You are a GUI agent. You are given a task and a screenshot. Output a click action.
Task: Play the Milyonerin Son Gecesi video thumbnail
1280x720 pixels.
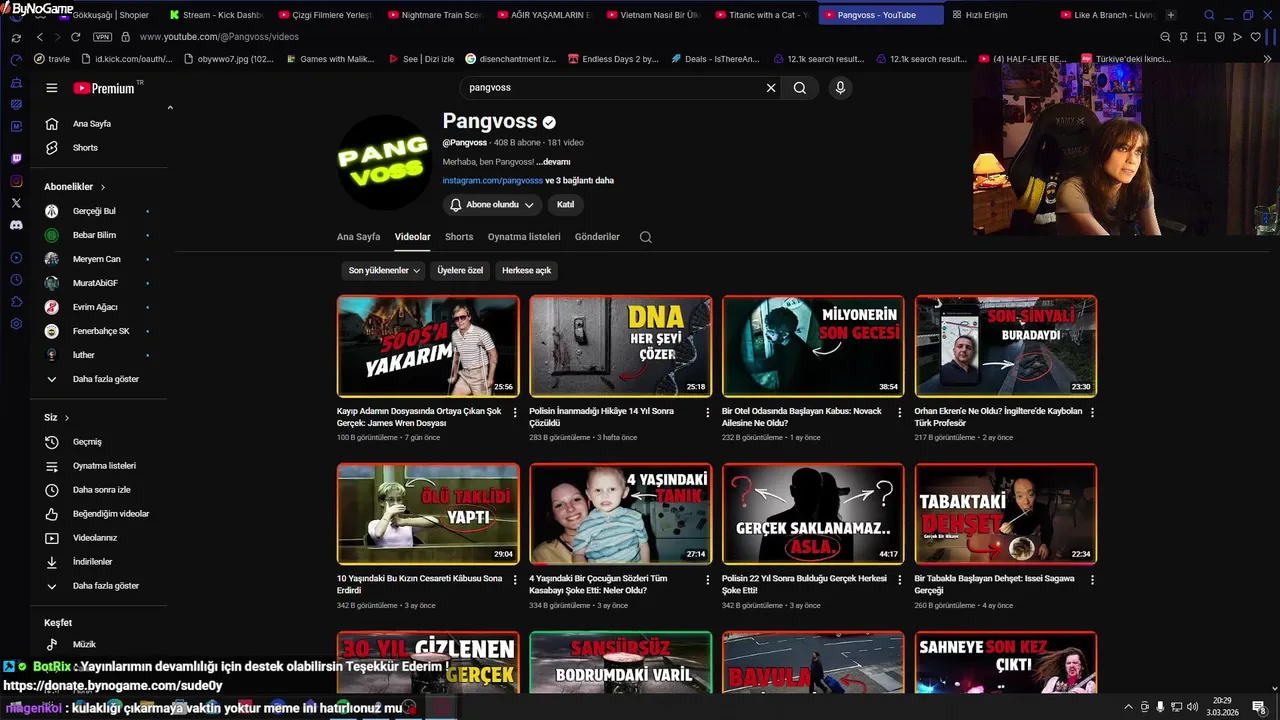pyautogui.click(x=813, y=346)
